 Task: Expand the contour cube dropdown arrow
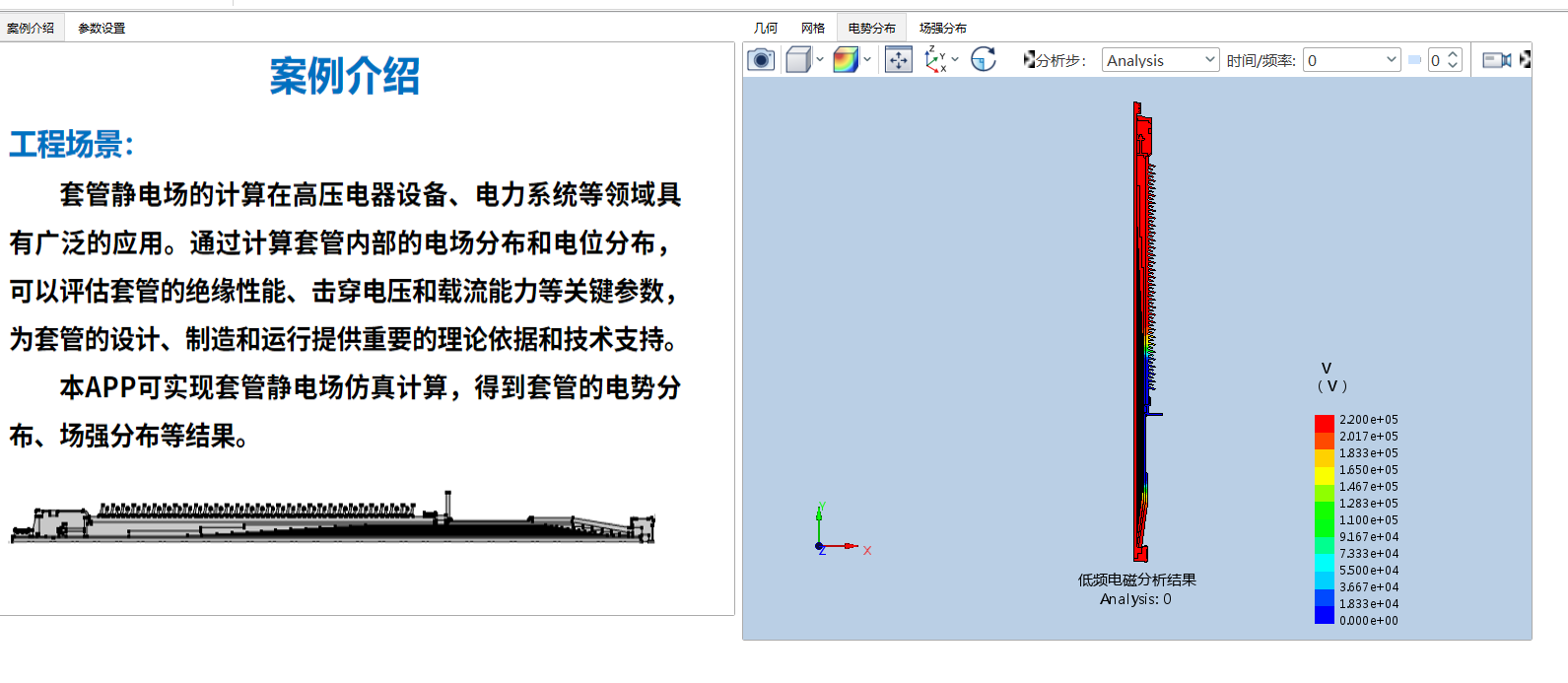pyautogui.click(x=867, y=60)
